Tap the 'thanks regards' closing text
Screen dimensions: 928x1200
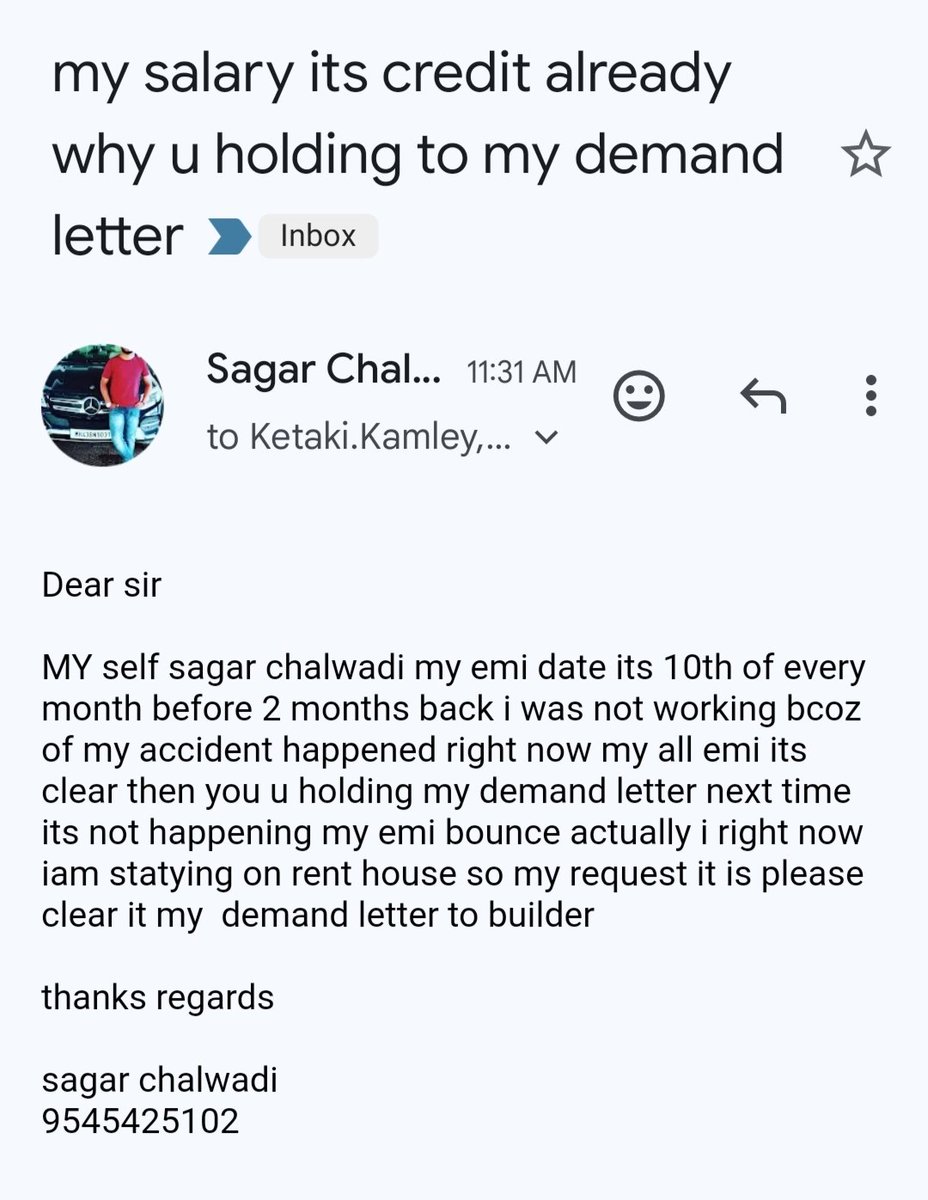(158, 997)
